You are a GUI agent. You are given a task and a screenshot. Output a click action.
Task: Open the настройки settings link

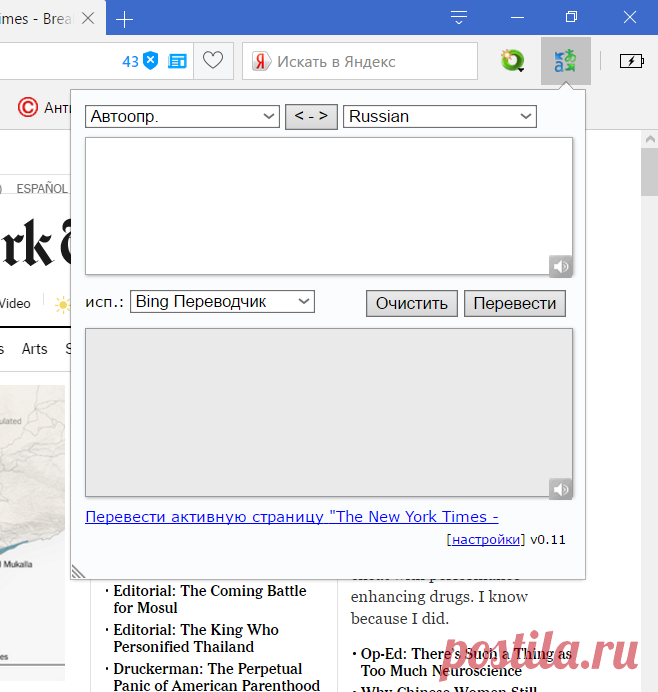(485, 539)
